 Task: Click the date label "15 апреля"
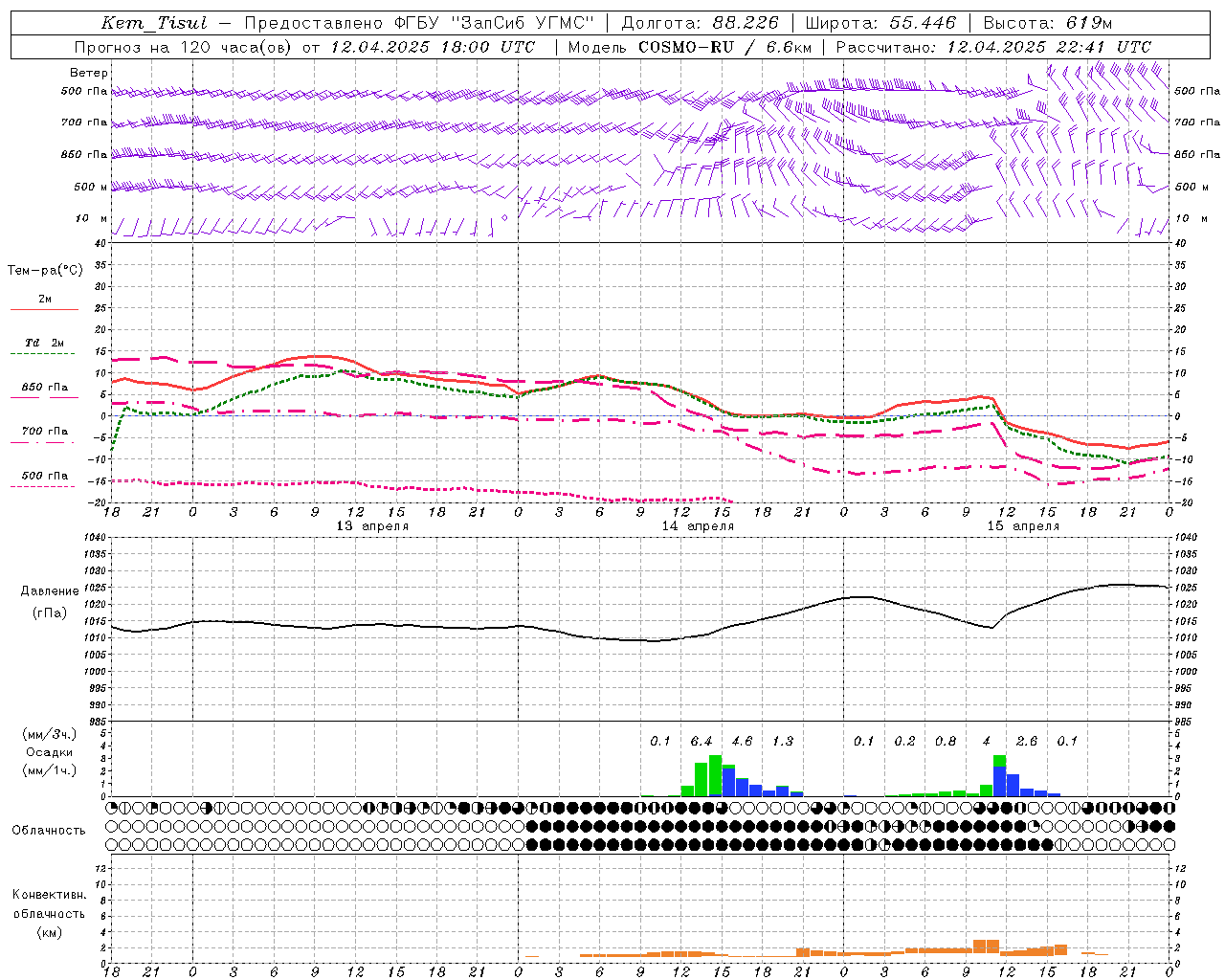1023,526
